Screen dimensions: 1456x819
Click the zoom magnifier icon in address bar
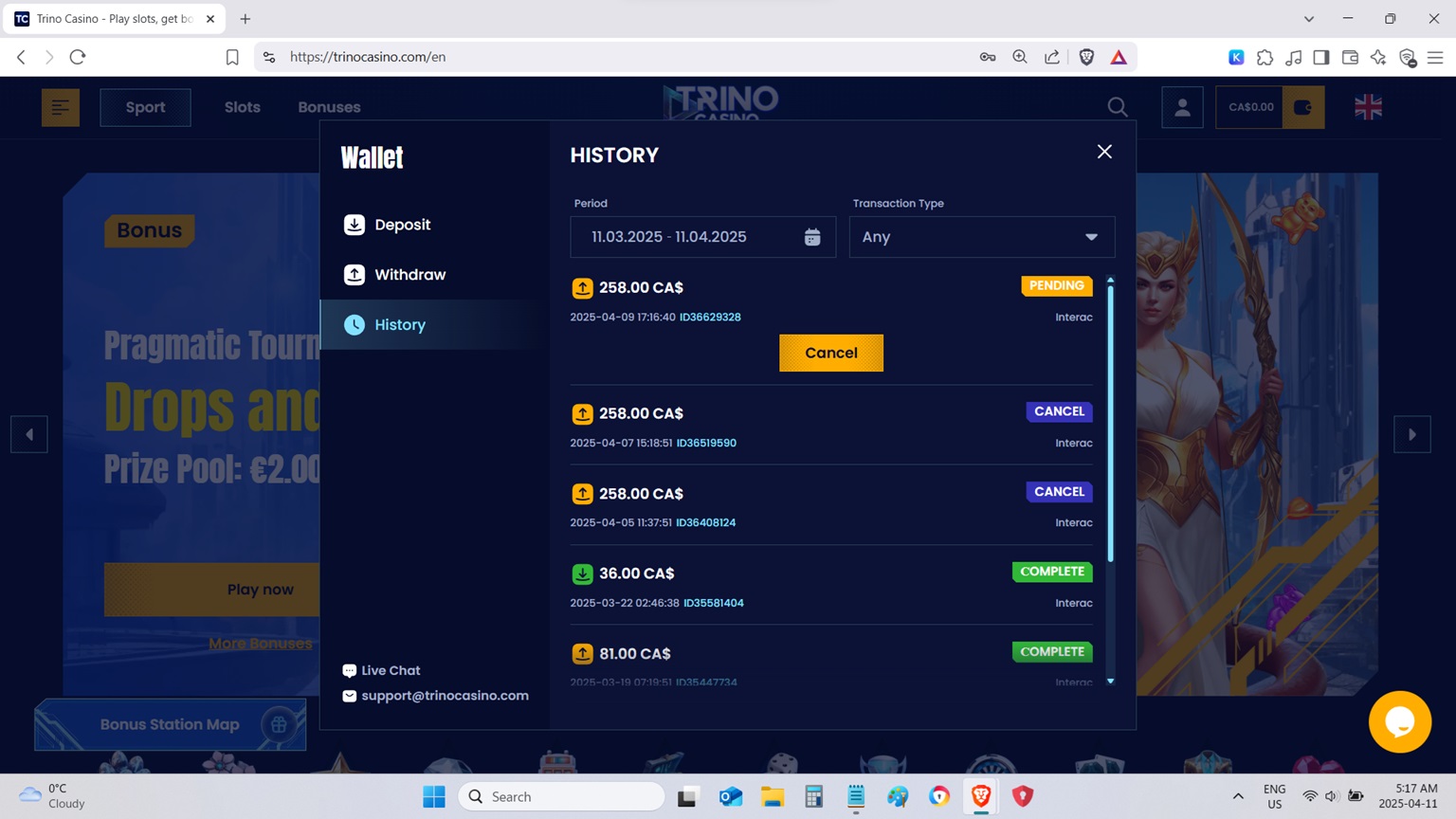[x=1020, y=57]
